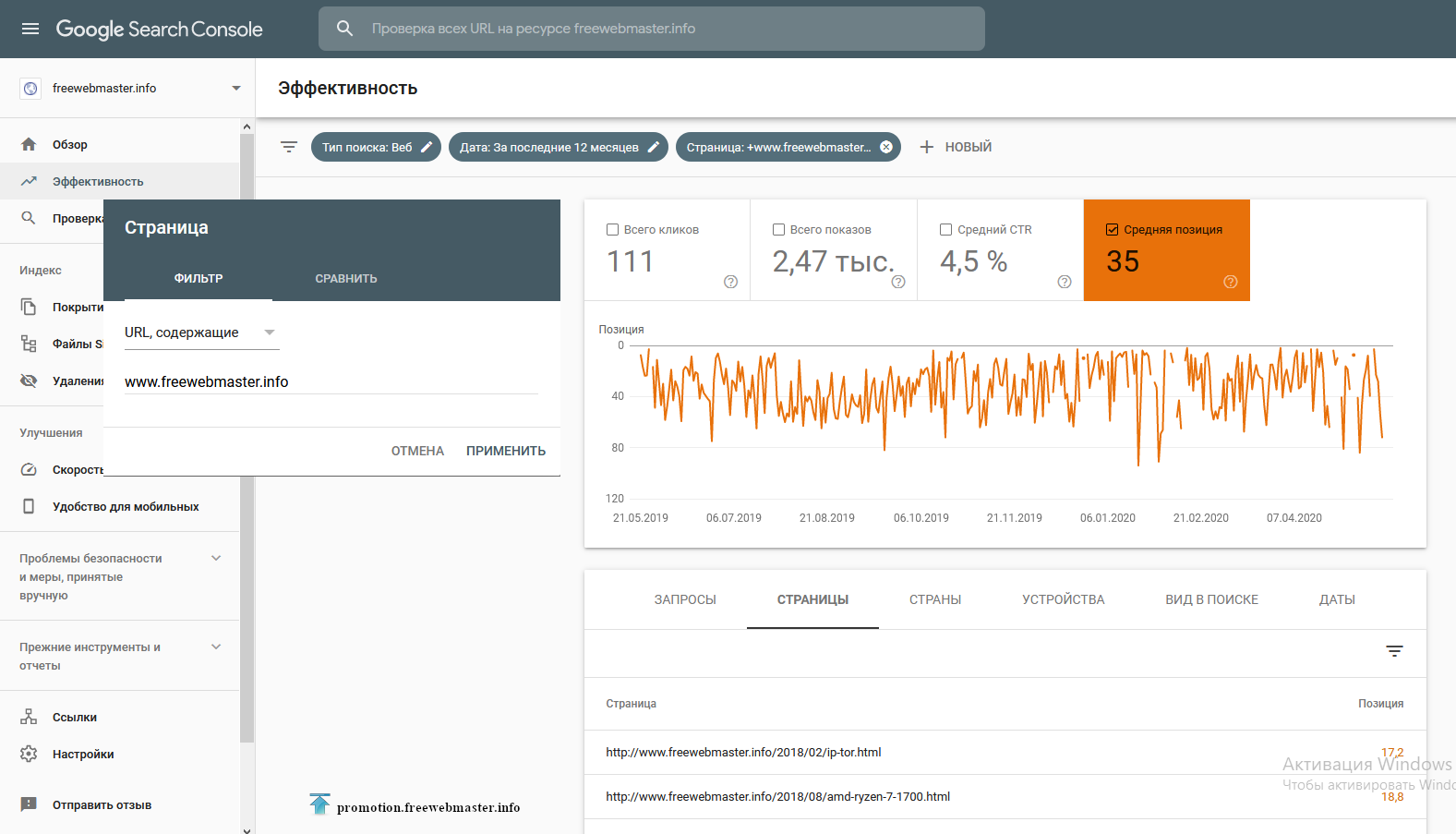Click the filter bar lines icon
Viewport: 1456px width, 834px height.
click(x=289, y=147)
